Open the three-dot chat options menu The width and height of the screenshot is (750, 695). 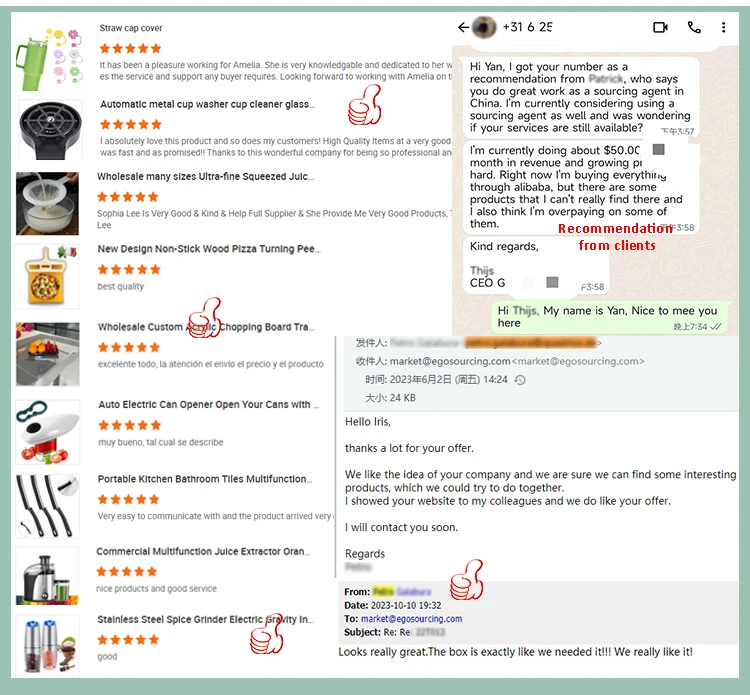(x=723, y=27)
